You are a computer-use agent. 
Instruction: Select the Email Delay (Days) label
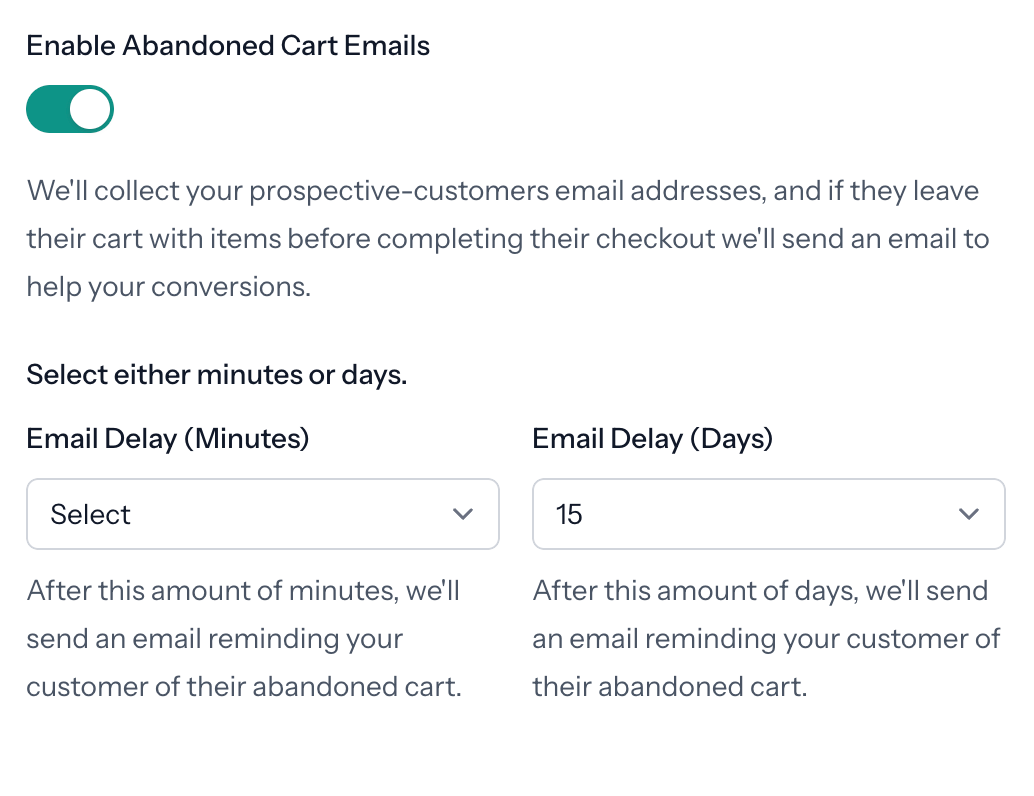tap(652, 438)
